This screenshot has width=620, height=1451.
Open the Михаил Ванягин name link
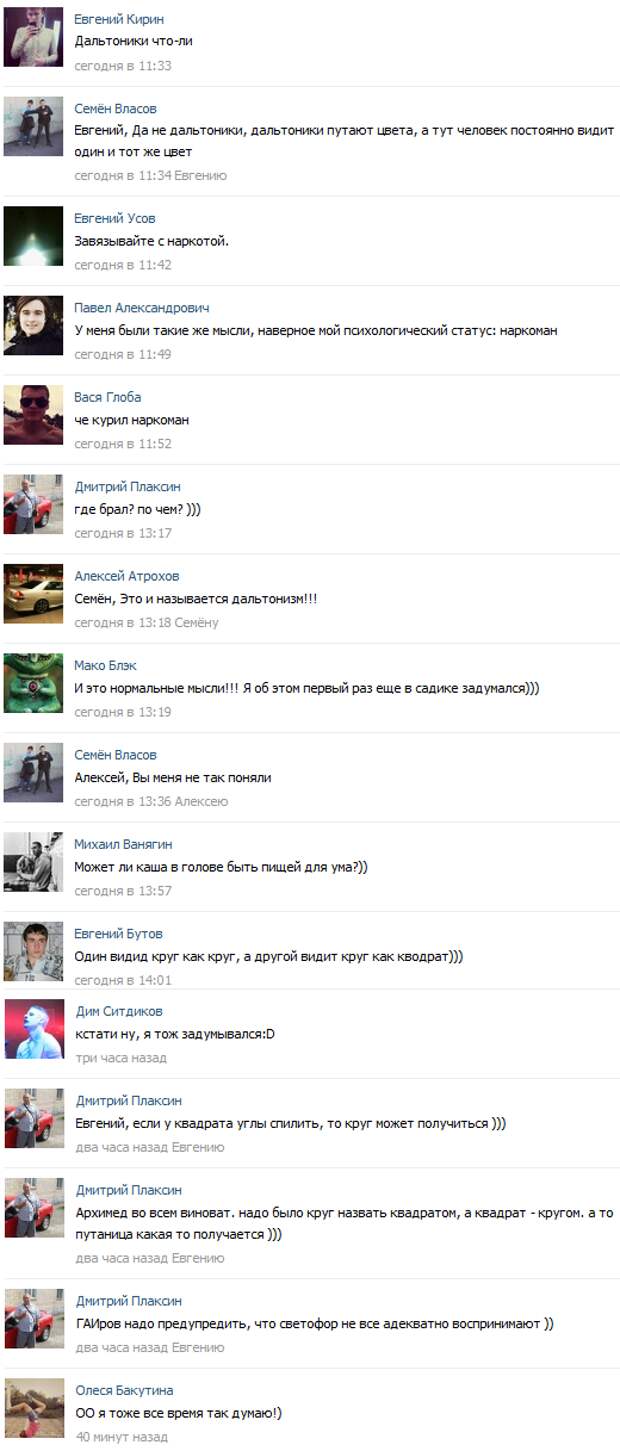(x=123, y=844)
